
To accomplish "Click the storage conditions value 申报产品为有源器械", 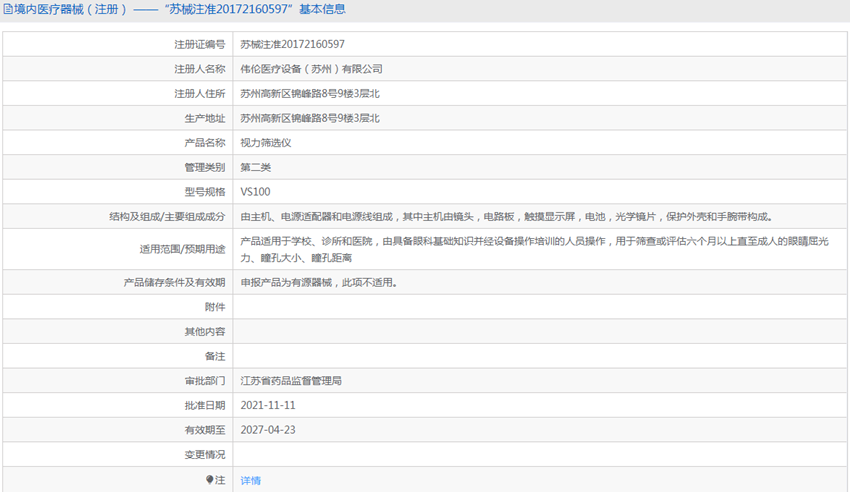I will coord(319,283).
